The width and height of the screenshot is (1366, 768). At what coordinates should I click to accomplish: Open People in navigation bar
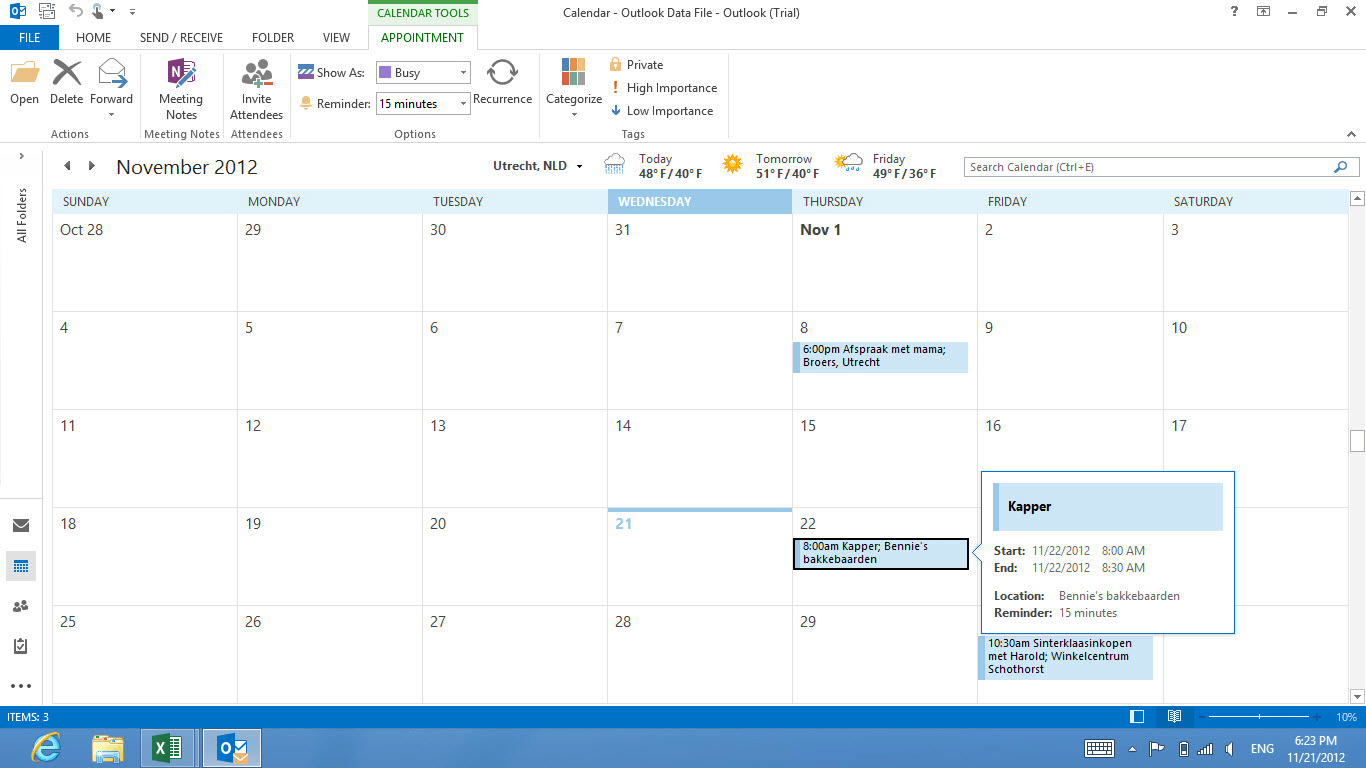[21, 606]
